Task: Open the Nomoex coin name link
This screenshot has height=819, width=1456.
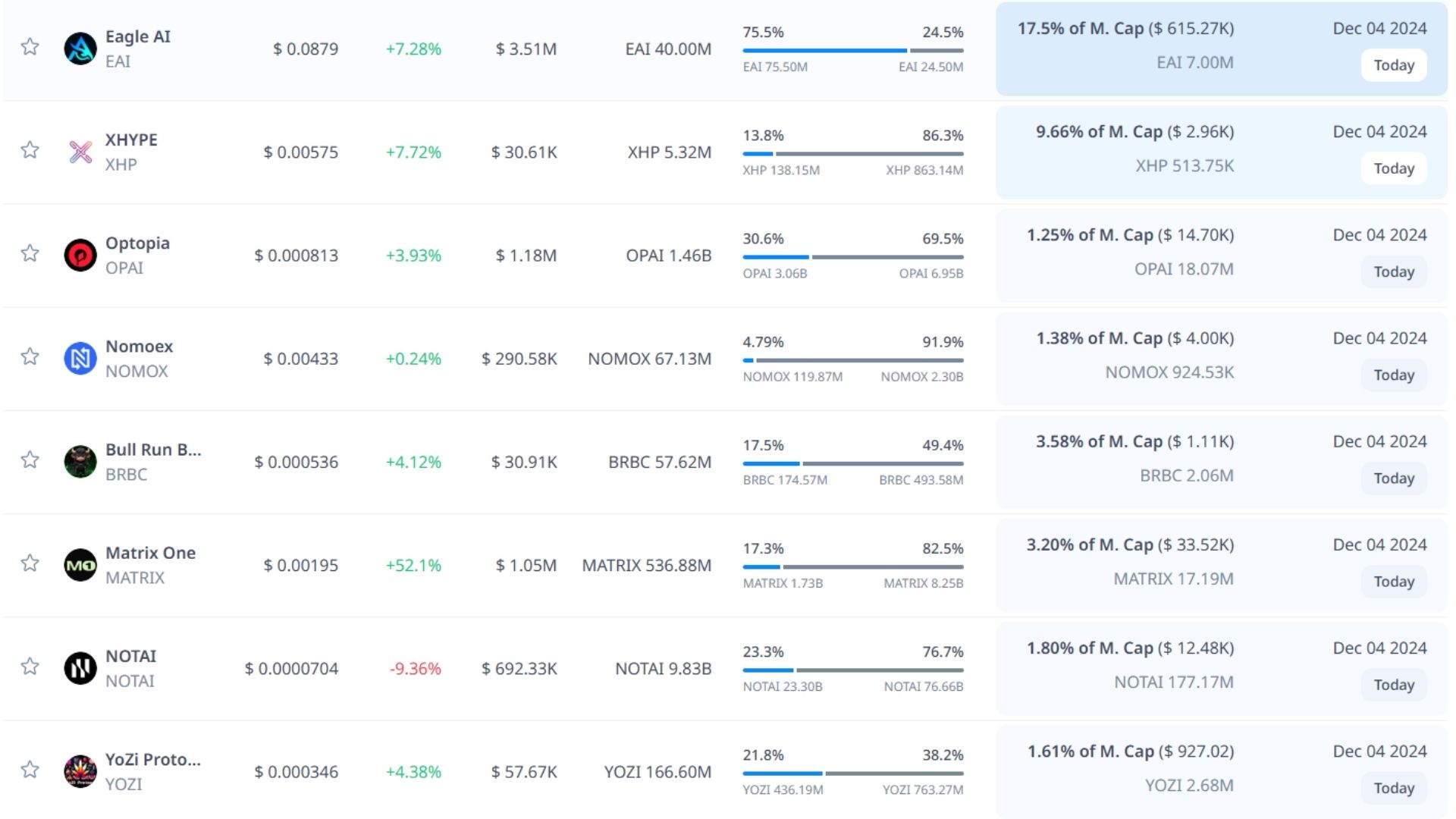Action: coord(139,347)
